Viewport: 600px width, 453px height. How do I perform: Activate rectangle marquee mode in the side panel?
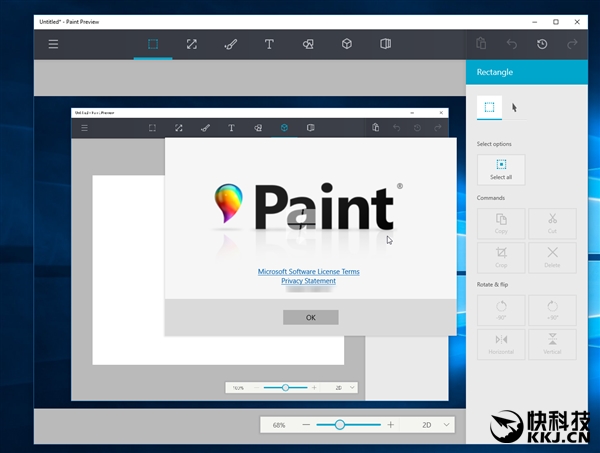(489, 107)
